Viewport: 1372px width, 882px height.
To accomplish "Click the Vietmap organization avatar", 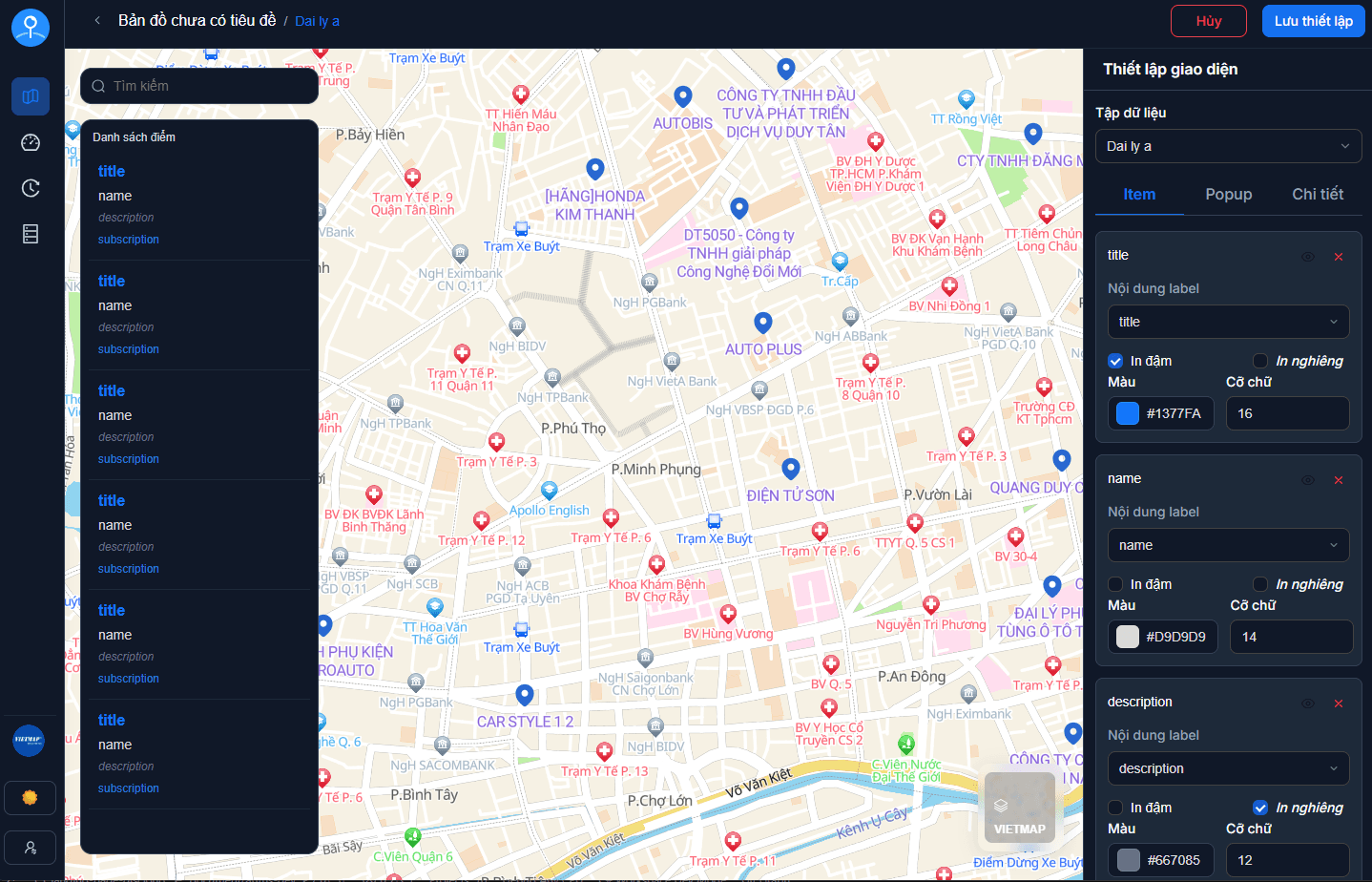I will [29, 740].
